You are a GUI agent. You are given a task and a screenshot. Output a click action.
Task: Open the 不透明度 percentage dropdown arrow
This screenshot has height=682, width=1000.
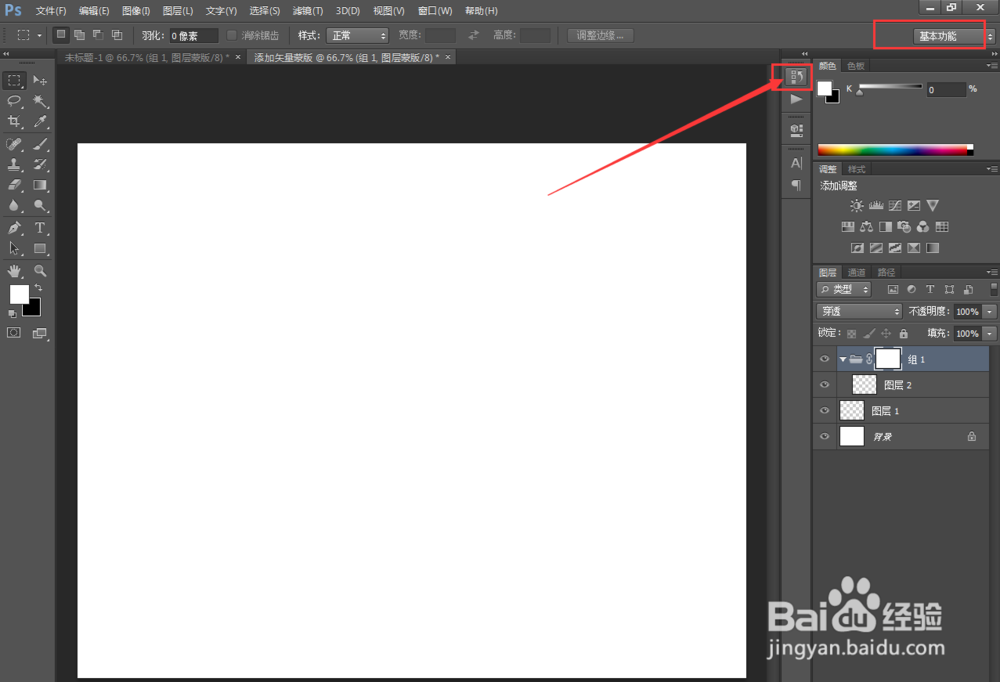pyautogui.click(x=989, y=311)
